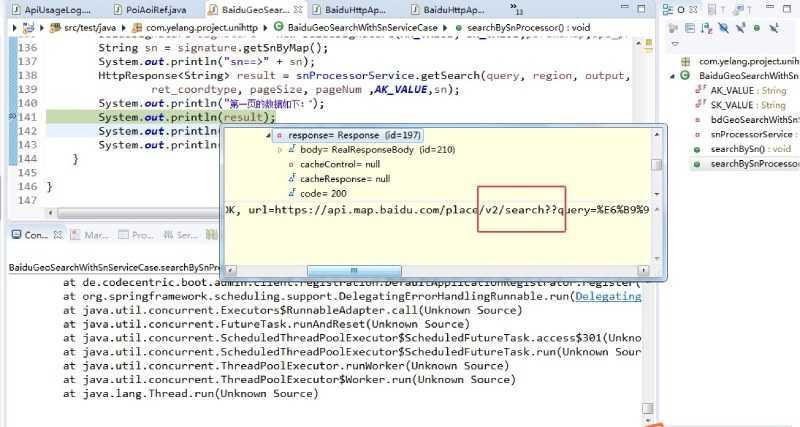This screenshot has height=427, width=800.
Task: Sort Outline members alphabetically
Action: click(x=707, y=28)
